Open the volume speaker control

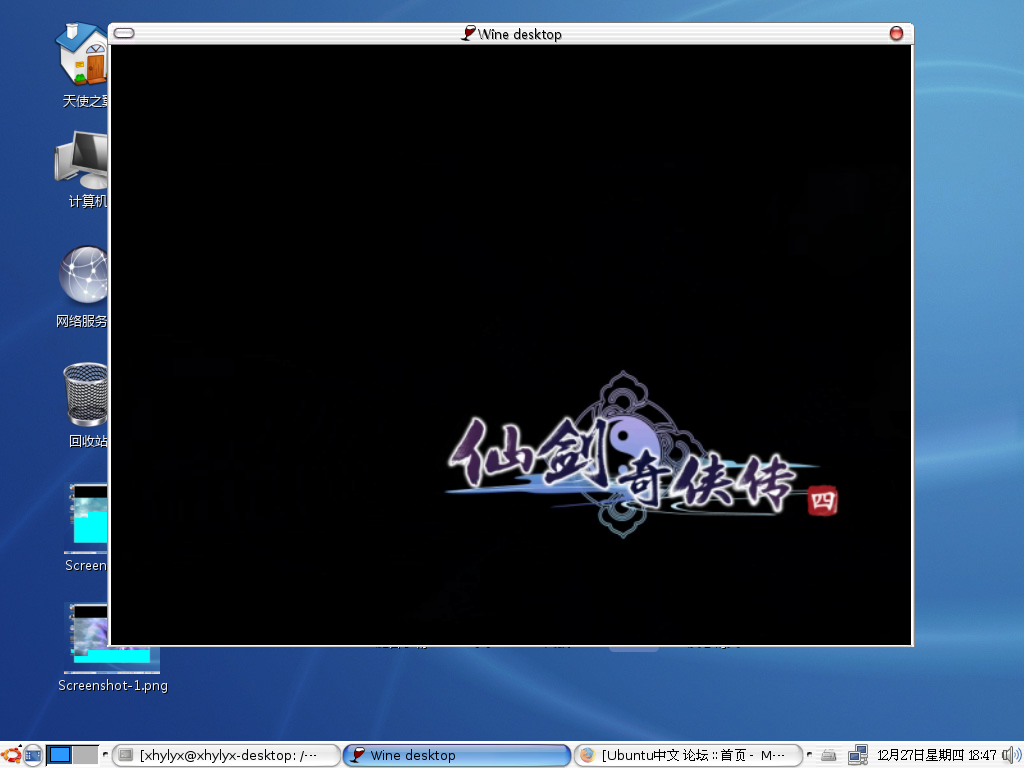pos(1012,756)
